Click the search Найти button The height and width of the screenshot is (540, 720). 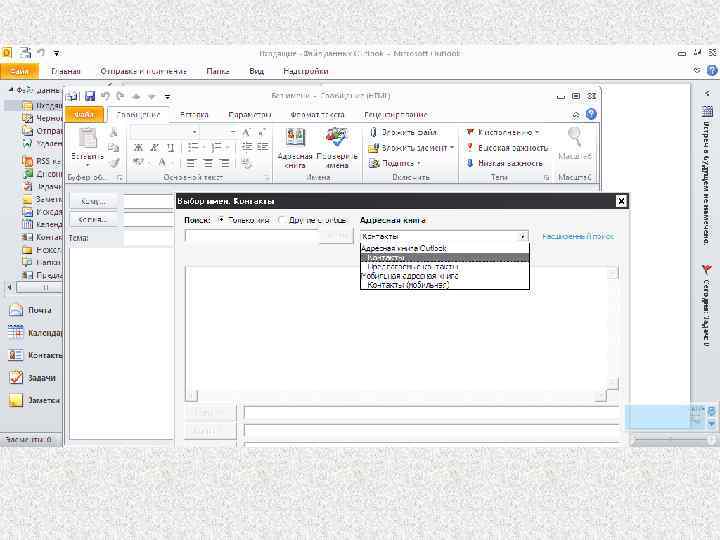click(336, 236)
